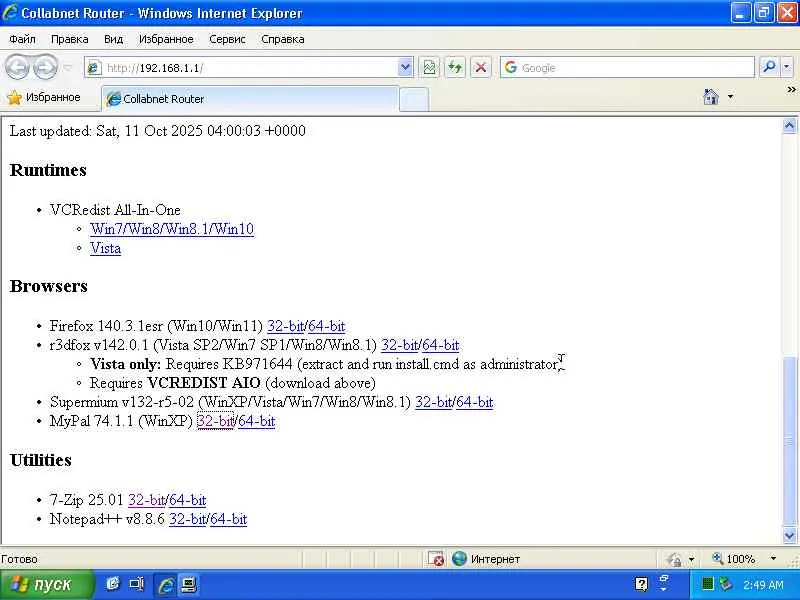Open r3dfox v142.0.1 64-bit link
The height and width of the screenshot is (600, 800).
point(441,345)
